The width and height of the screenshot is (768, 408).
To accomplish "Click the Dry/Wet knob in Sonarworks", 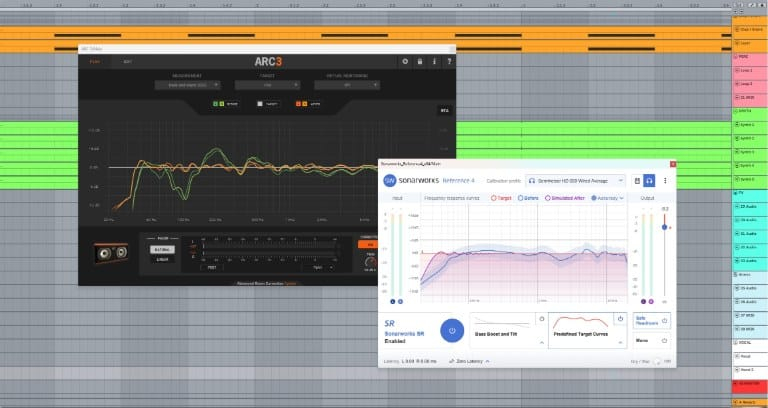I will point(658,361).
